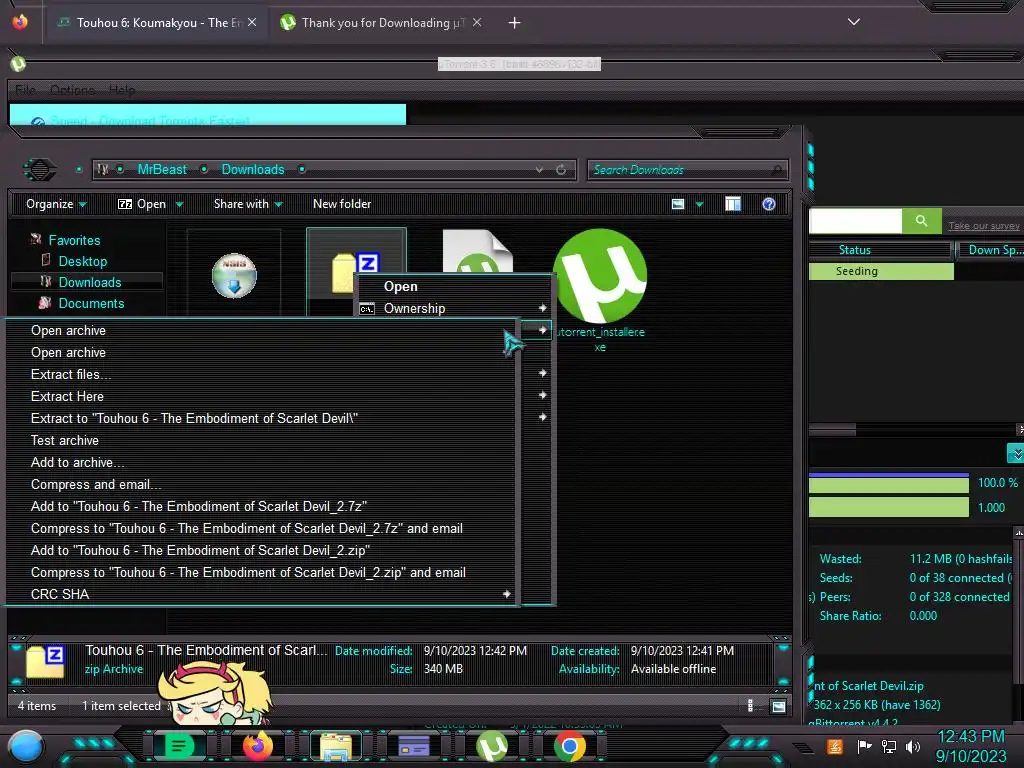Choose Extract files... menu entry
This screenshot has width=1024, height=768.
tap(261, 374)
